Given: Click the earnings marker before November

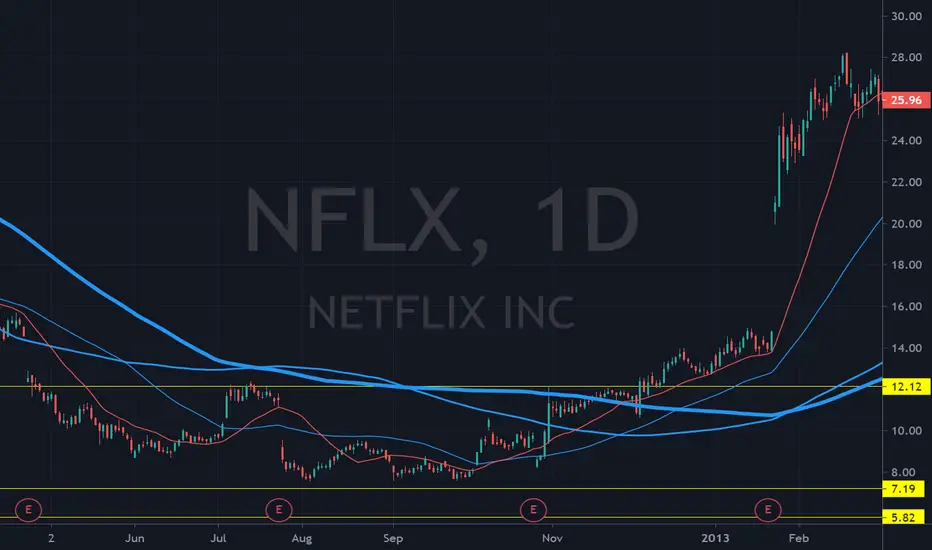Looking at the screenshot, I should click(x=533, y=510).
